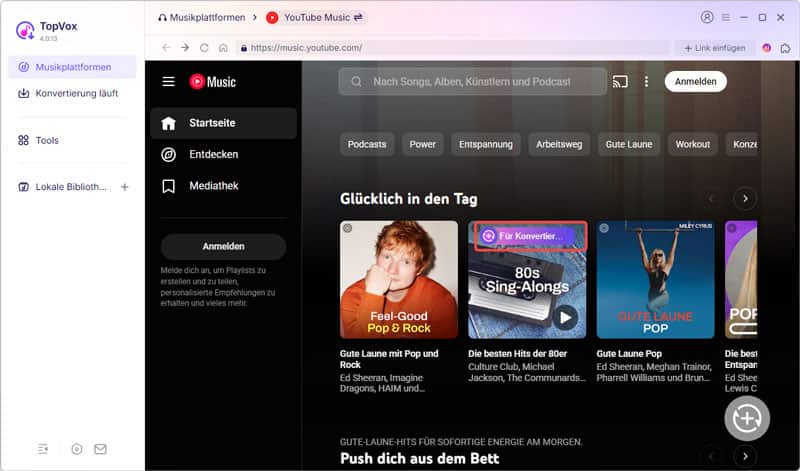Click the Push dich aus dem Bett heading

click(x=419, y=458)
